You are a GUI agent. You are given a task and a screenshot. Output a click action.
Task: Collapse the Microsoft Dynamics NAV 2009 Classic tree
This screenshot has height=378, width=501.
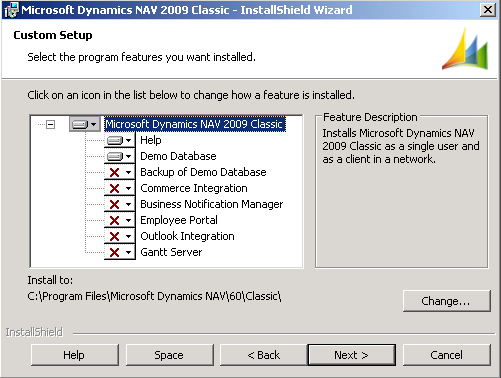50,125
